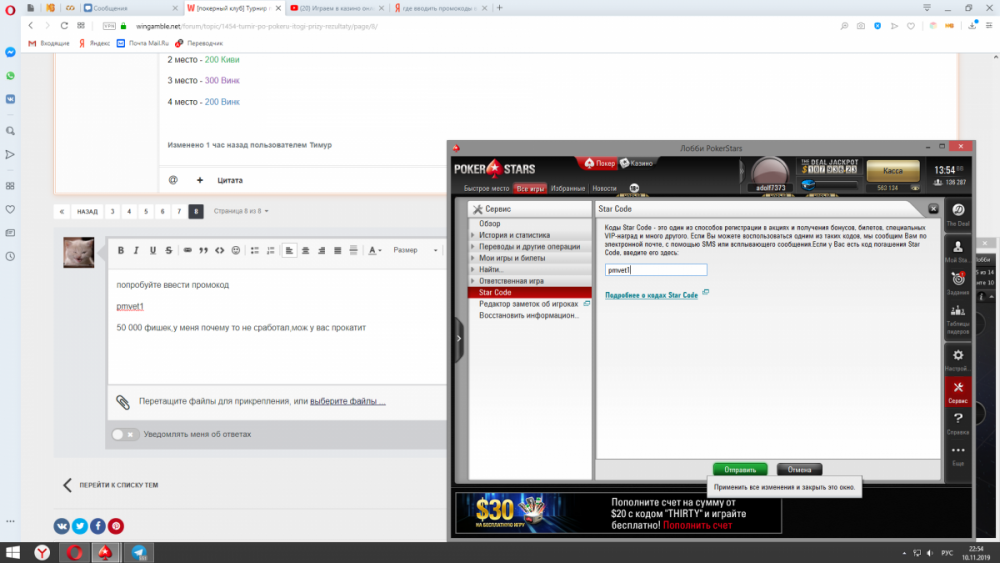Viewport: 1000px width, 563px height.
Task: Click the Справка question mark icon
Action: click(958, 422)
